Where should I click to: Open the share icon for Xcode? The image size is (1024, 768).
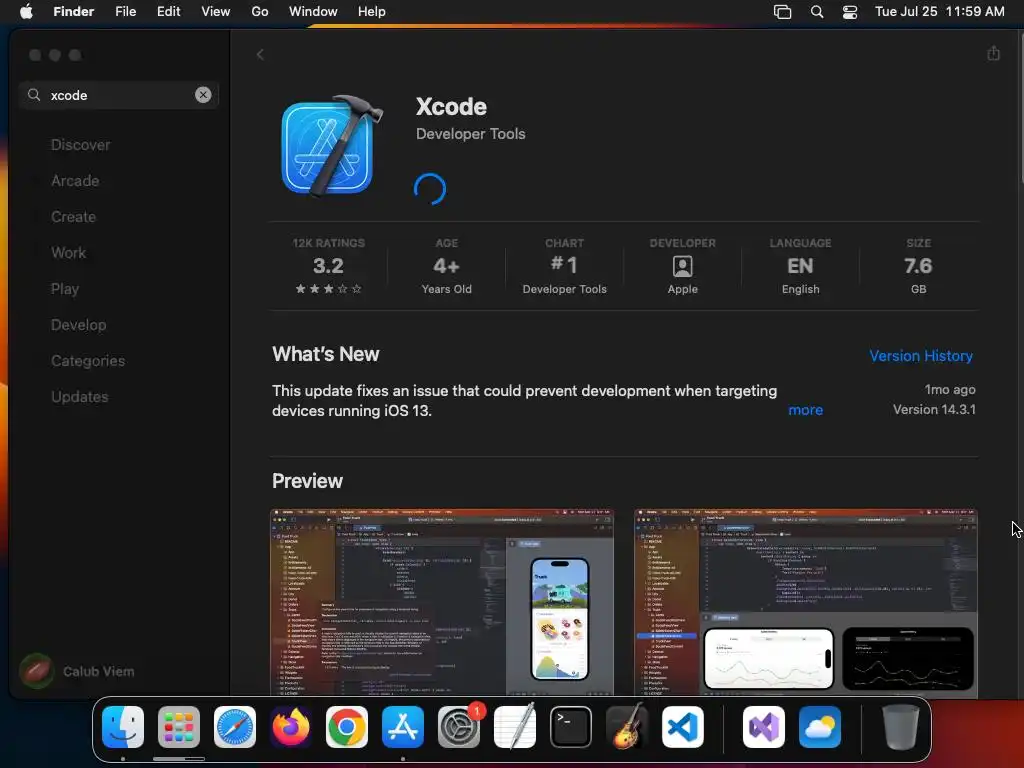click(993, 53)
